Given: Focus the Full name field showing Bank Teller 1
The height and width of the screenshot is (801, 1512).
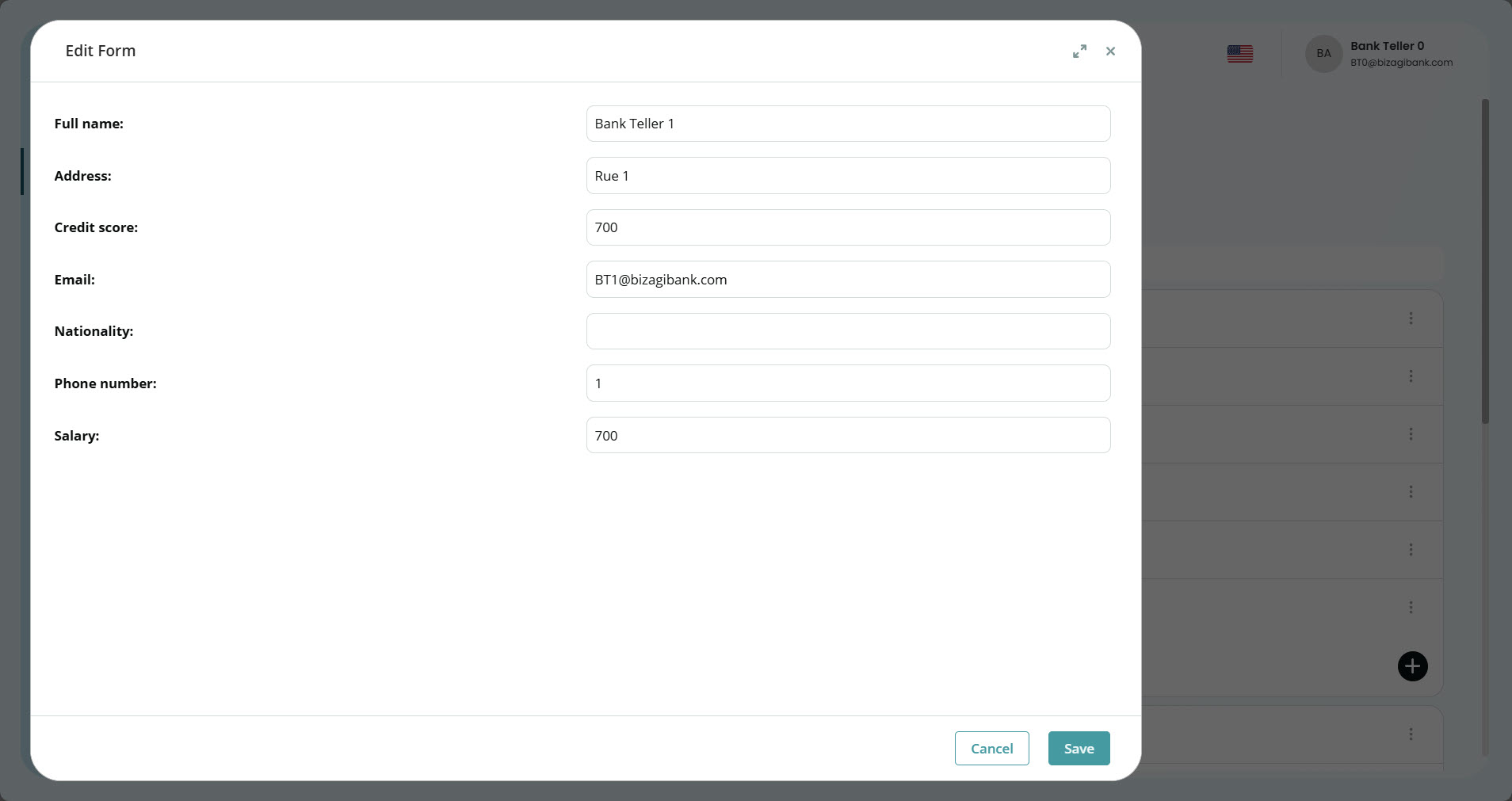Looking at the screenshot, I should [x=847, y=123].
